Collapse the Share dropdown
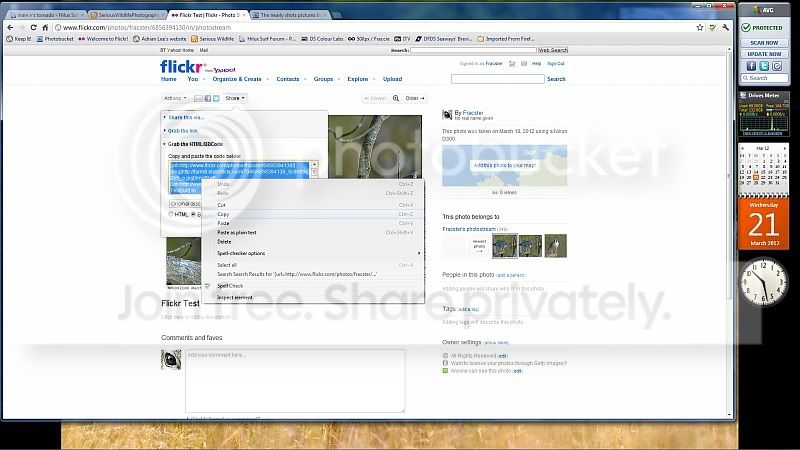This screenshot has width=800, height=450. click(x=235, y=98)
